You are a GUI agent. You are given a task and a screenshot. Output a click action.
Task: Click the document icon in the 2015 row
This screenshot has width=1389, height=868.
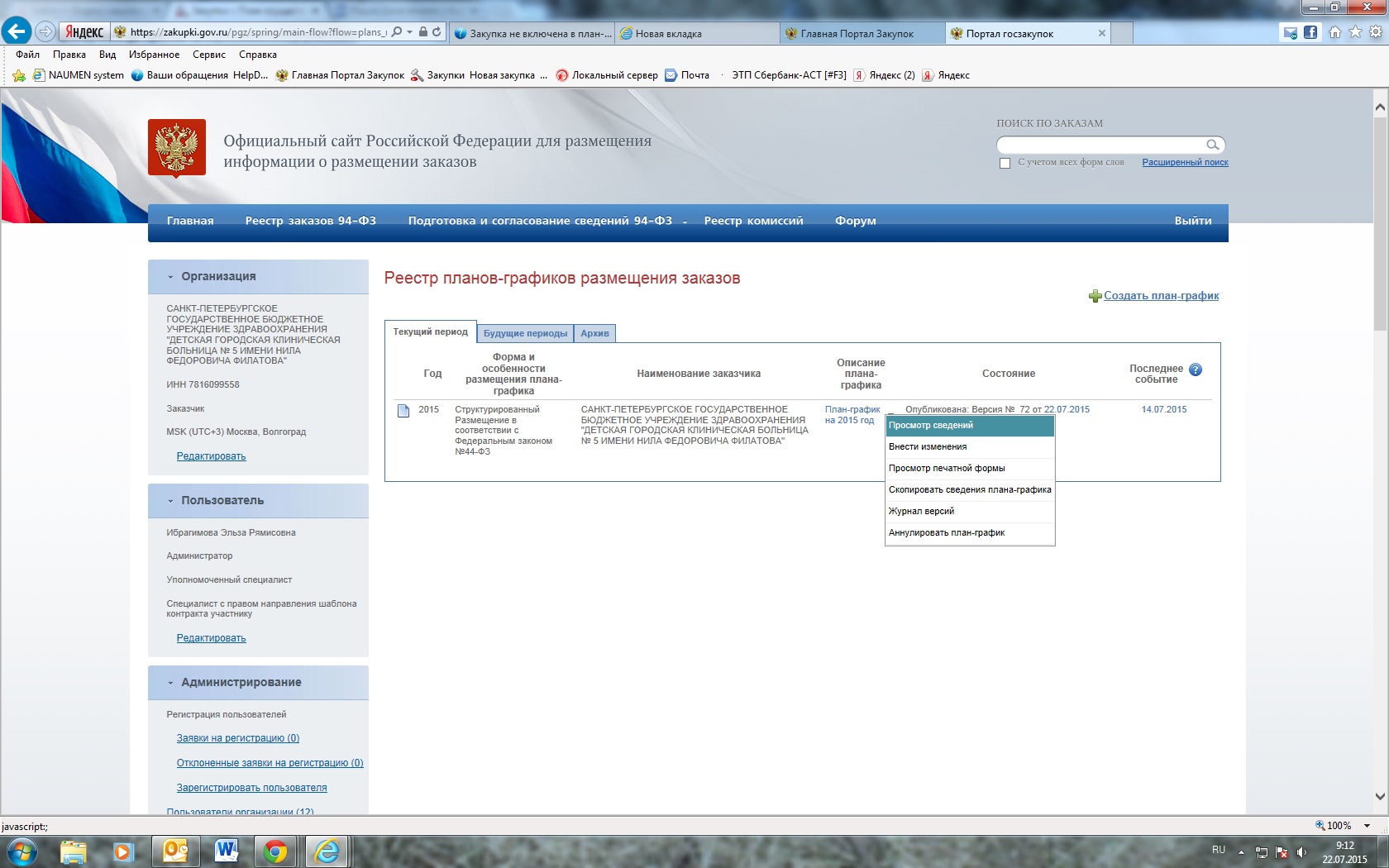(x=403, y=411)
